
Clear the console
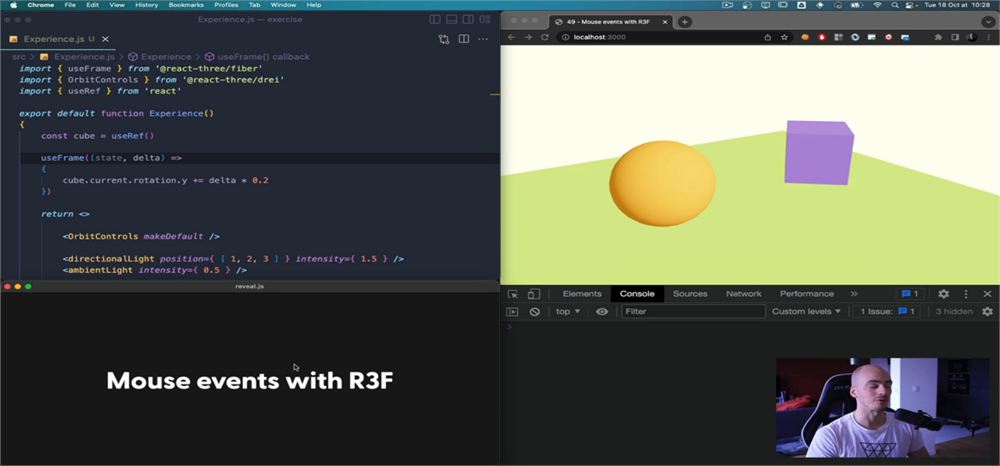pos(535,312)
